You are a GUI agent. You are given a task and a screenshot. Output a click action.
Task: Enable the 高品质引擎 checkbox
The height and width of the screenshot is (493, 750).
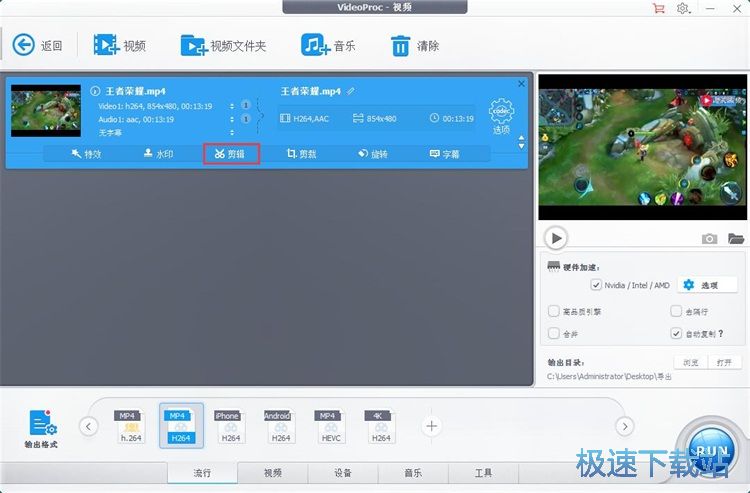[x=553, y=311]
